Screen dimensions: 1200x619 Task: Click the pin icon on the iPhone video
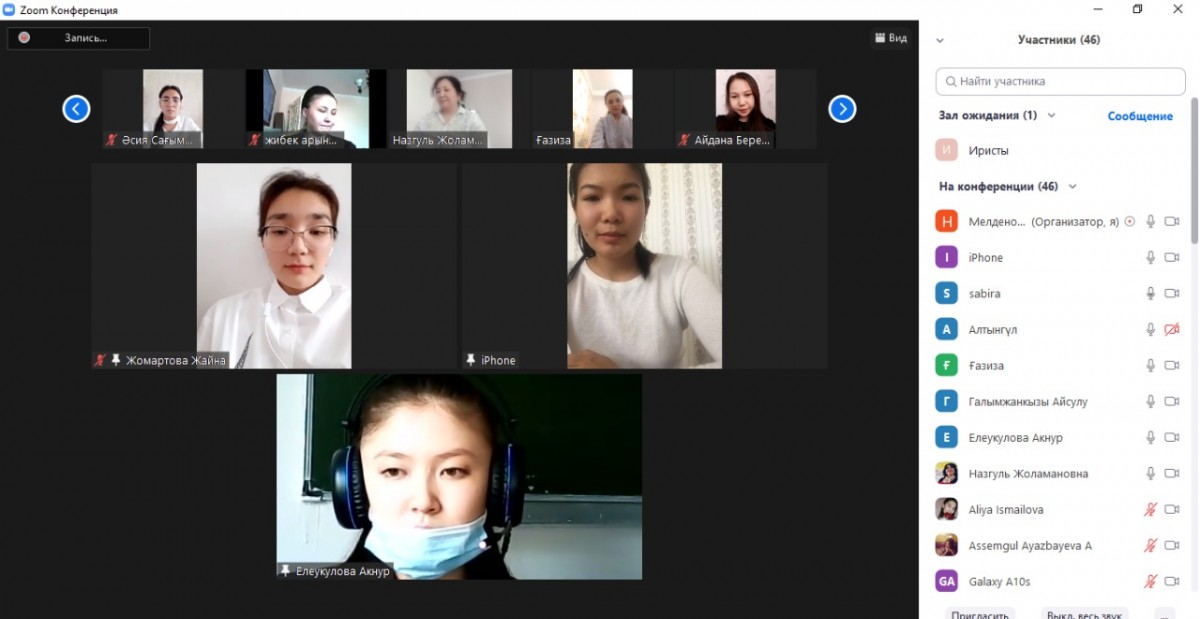[x=471, y=360]
